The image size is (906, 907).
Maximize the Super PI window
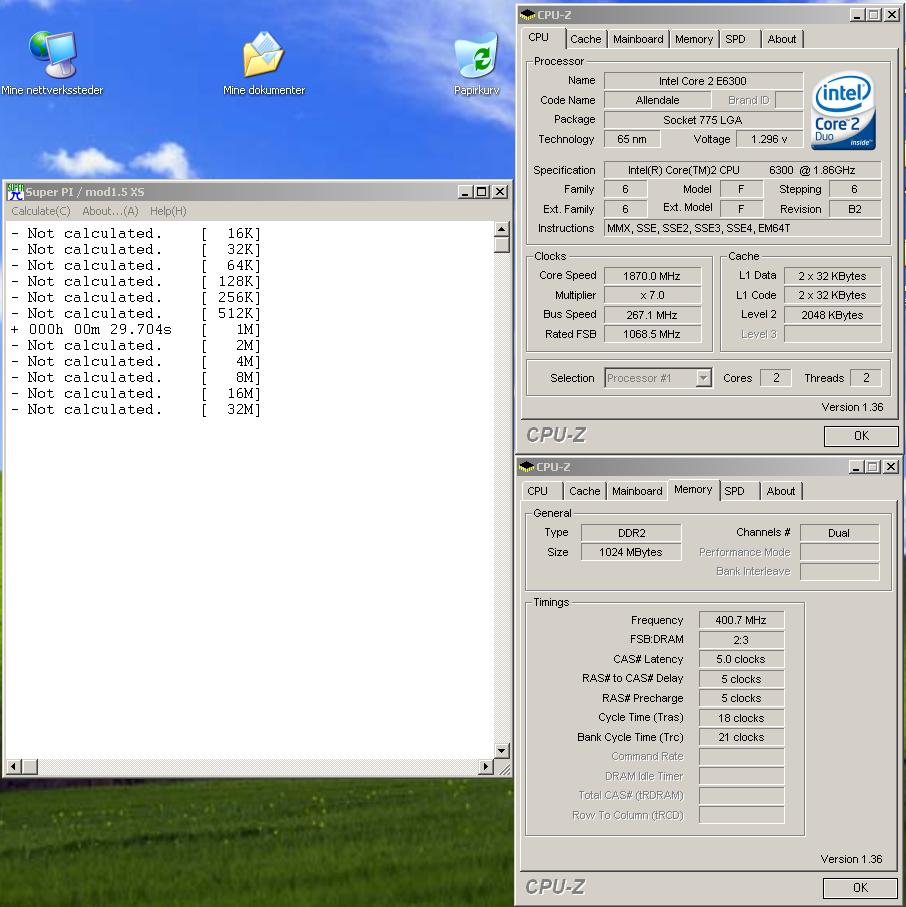pyautogui.click(x=481, y=191)
